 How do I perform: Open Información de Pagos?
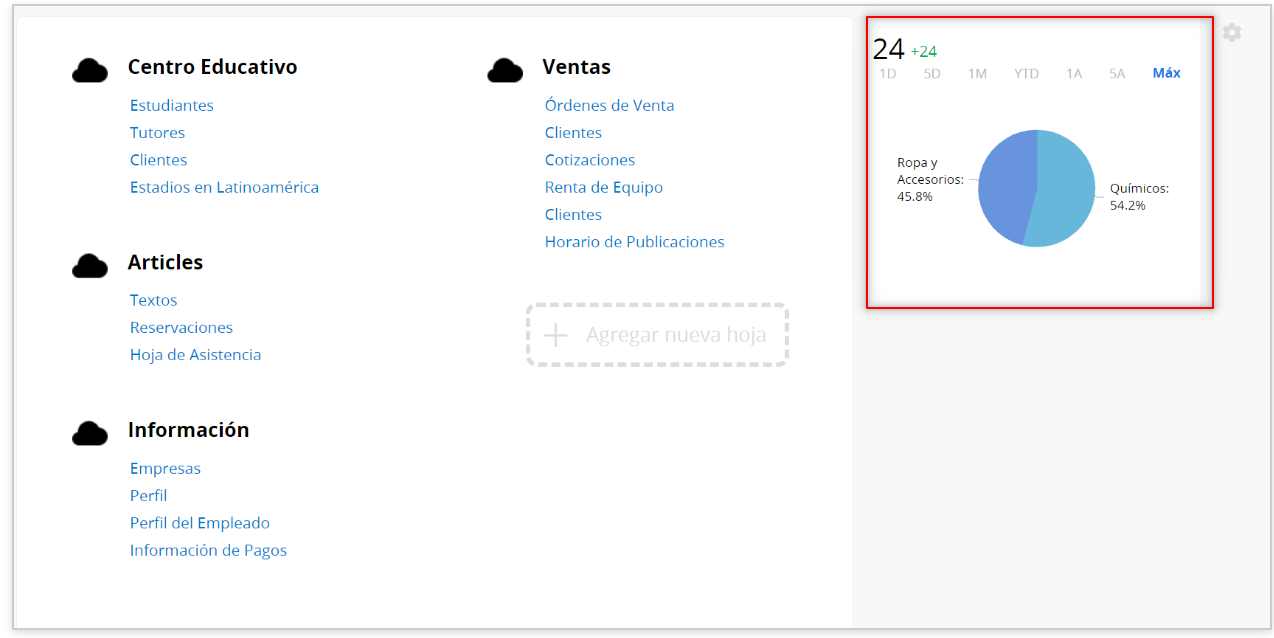(208, 550)
